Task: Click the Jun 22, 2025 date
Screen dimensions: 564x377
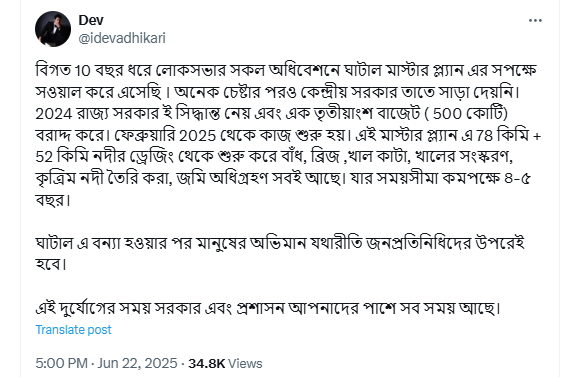Action: tap(137, 363)
